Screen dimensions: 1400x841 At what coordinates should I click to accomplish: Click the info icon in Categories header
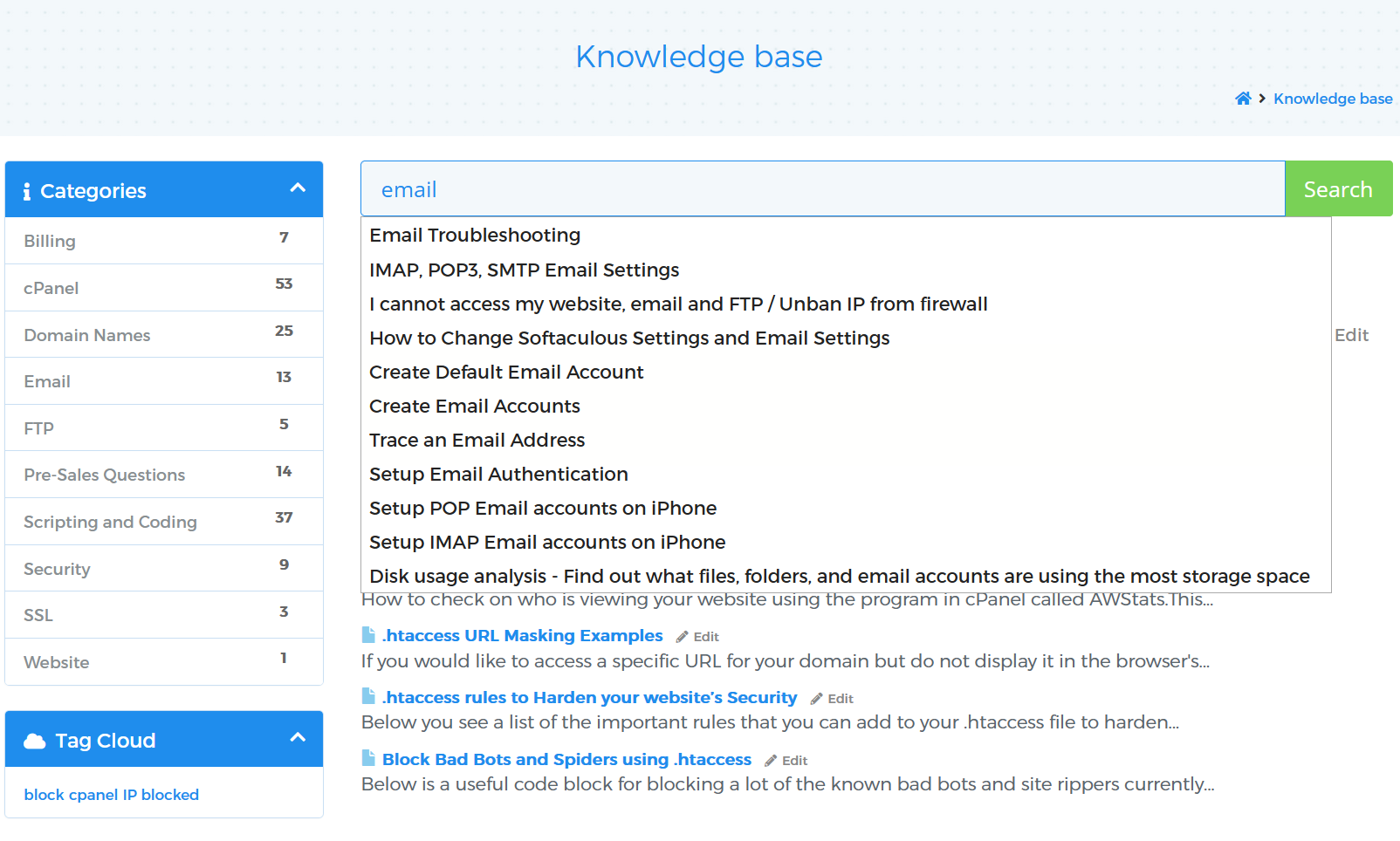[x=27, y=191]
